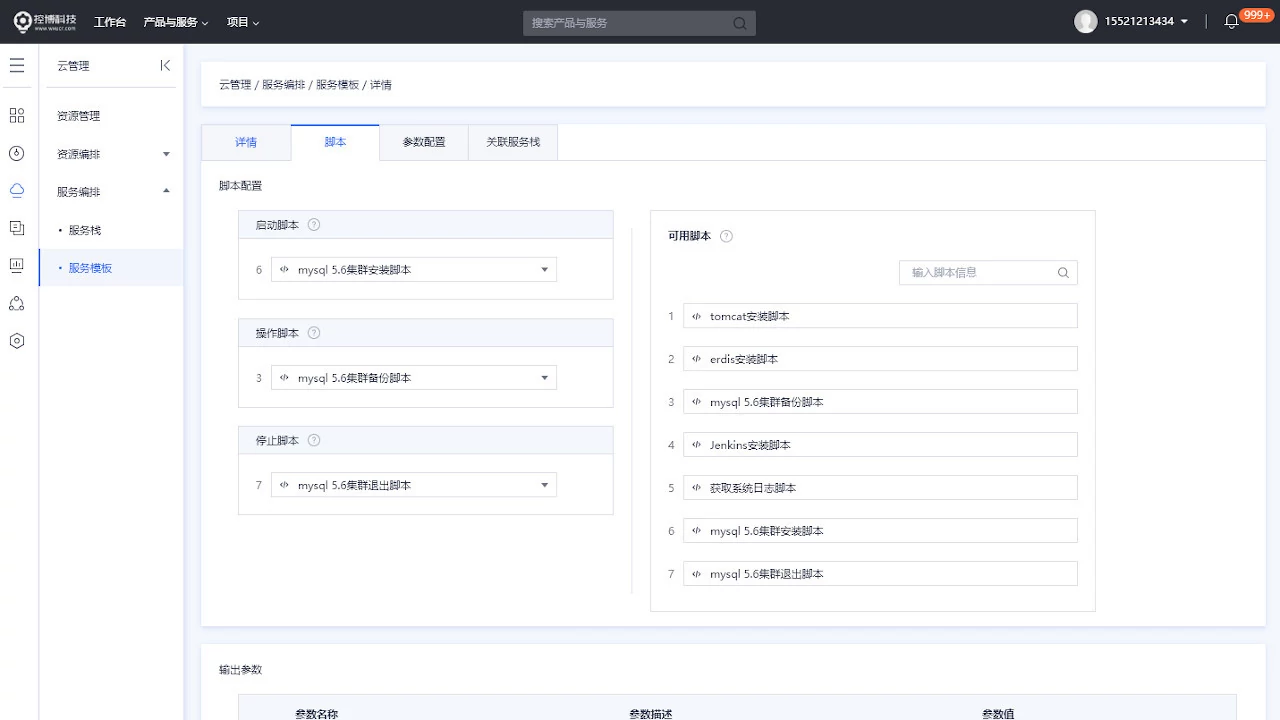
Task: Click the notification bell icon
Action: point(1231,21)
